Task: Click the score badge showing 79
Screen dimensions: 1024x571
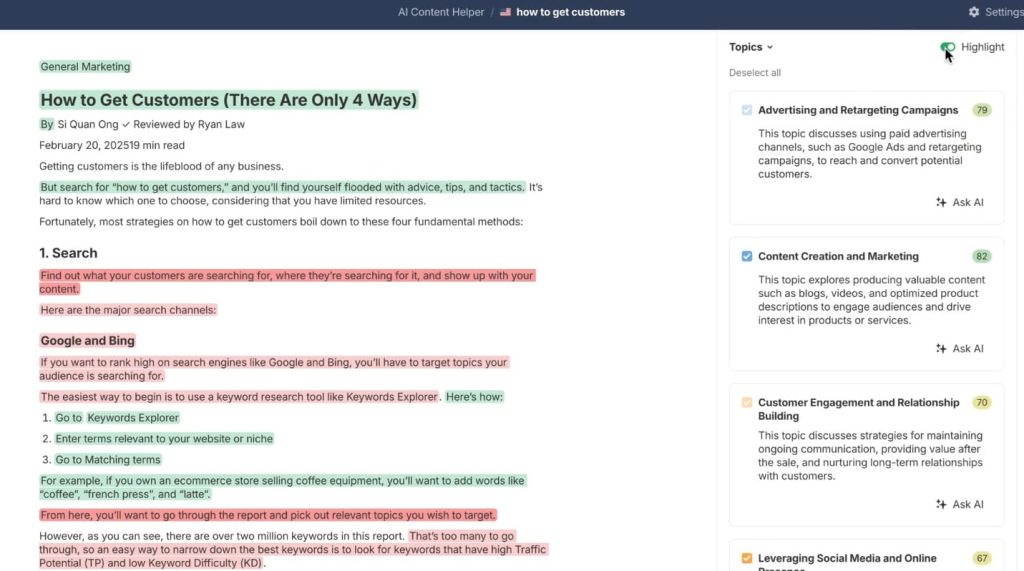Action: tap(981, 110)
